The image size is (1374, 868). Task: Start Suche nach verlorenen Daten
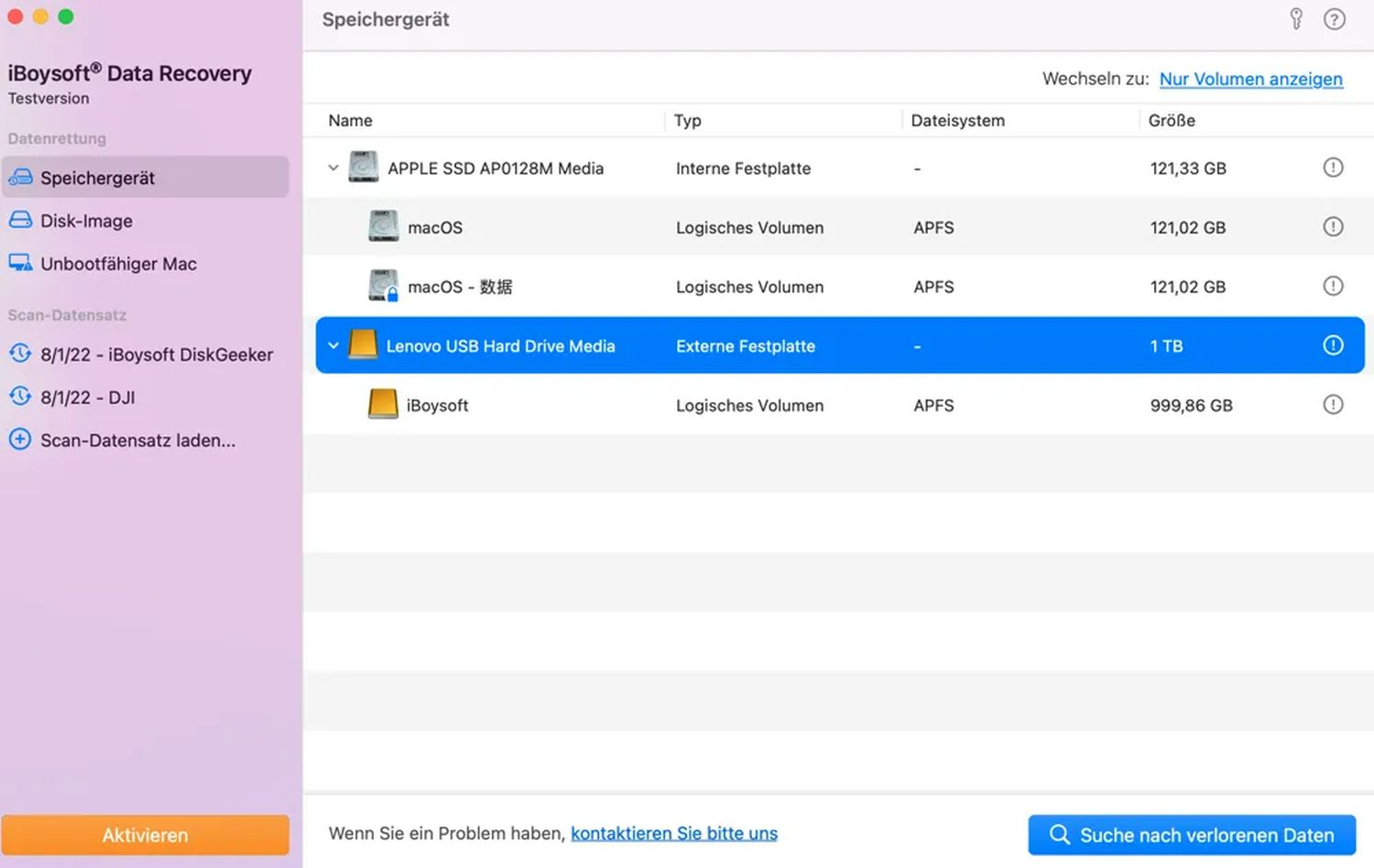[1191, 835]
